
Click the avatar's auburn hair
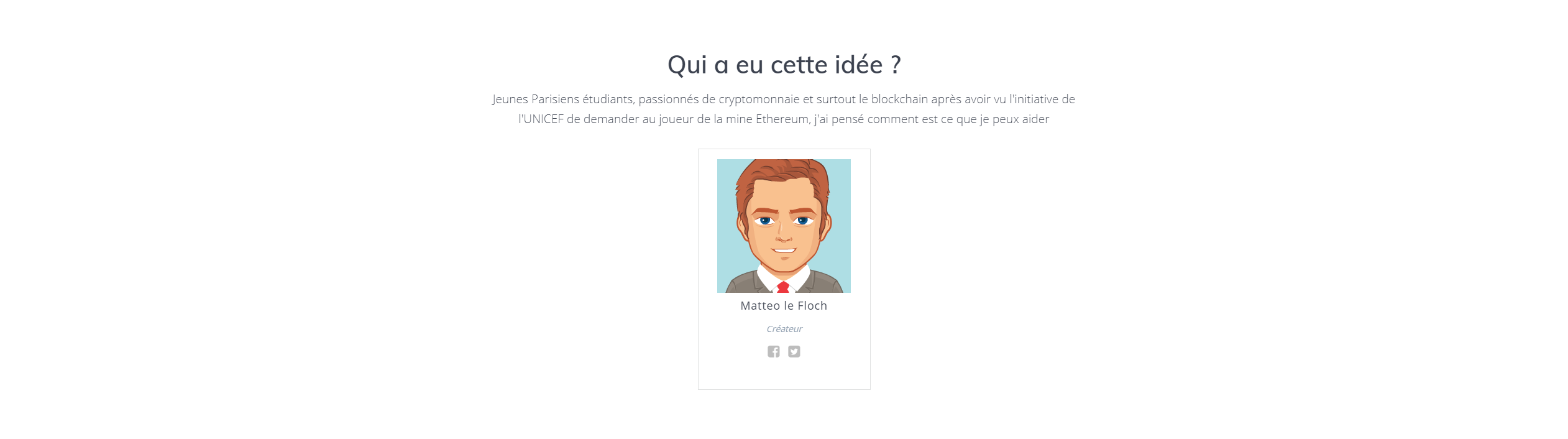783,170
